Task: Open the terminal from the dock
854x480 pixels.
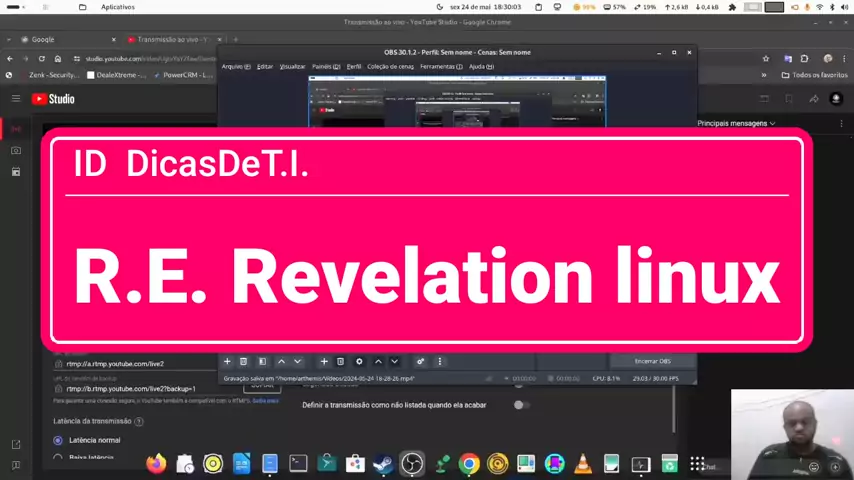Action: [x=298, y=463]
